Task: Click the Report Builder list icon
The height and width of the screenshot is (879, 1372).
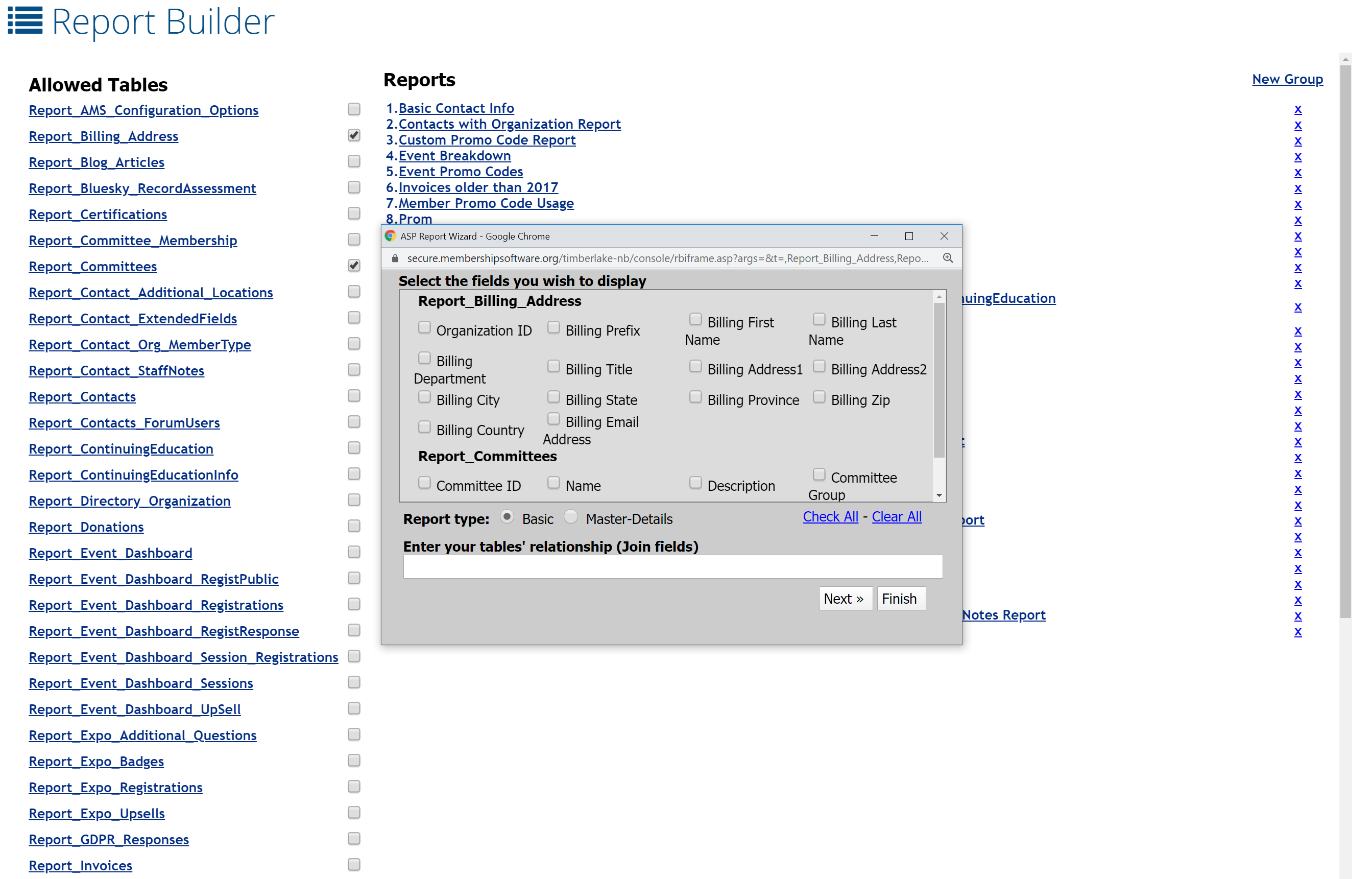Action: [x=25, y=21]
